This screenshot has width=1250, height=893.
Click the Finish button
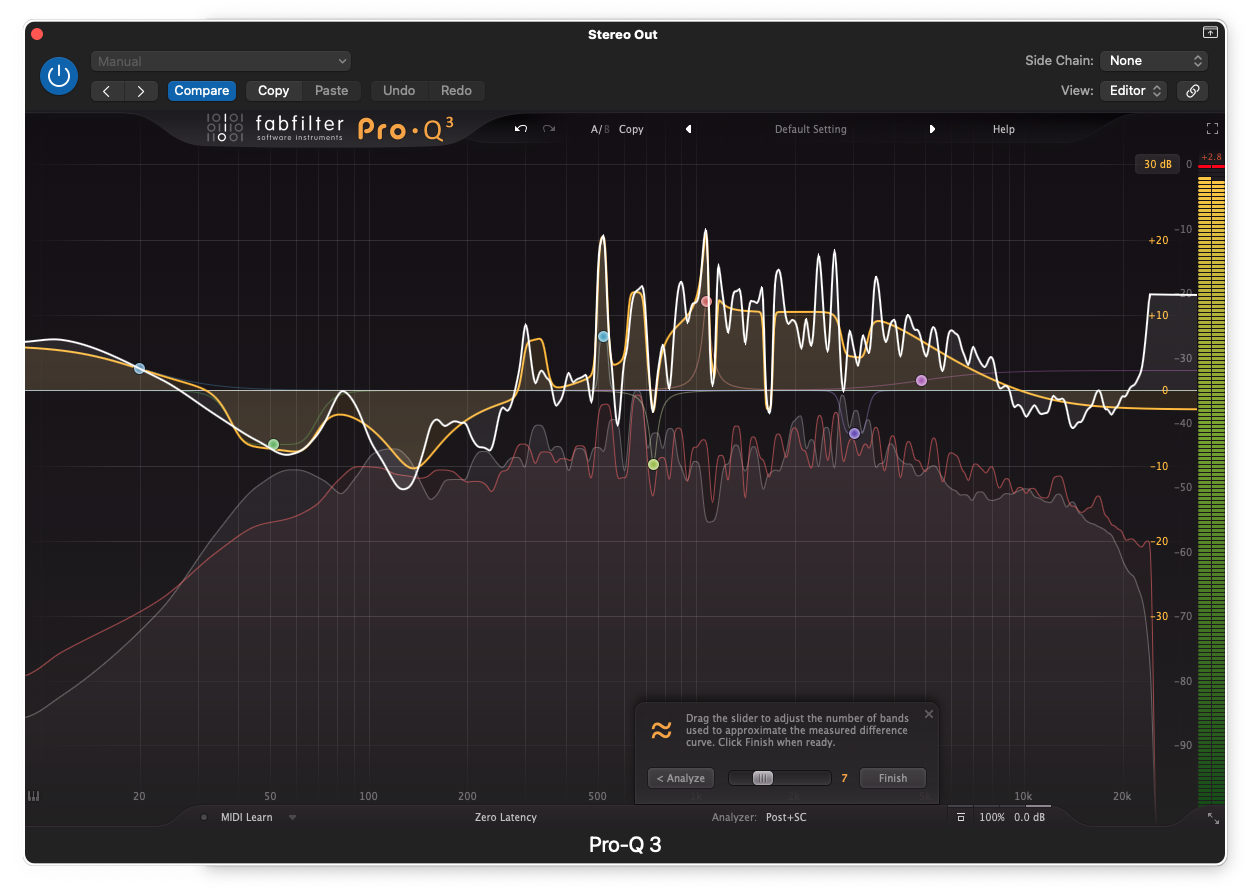pyautogui.click(x=892, y=778)
